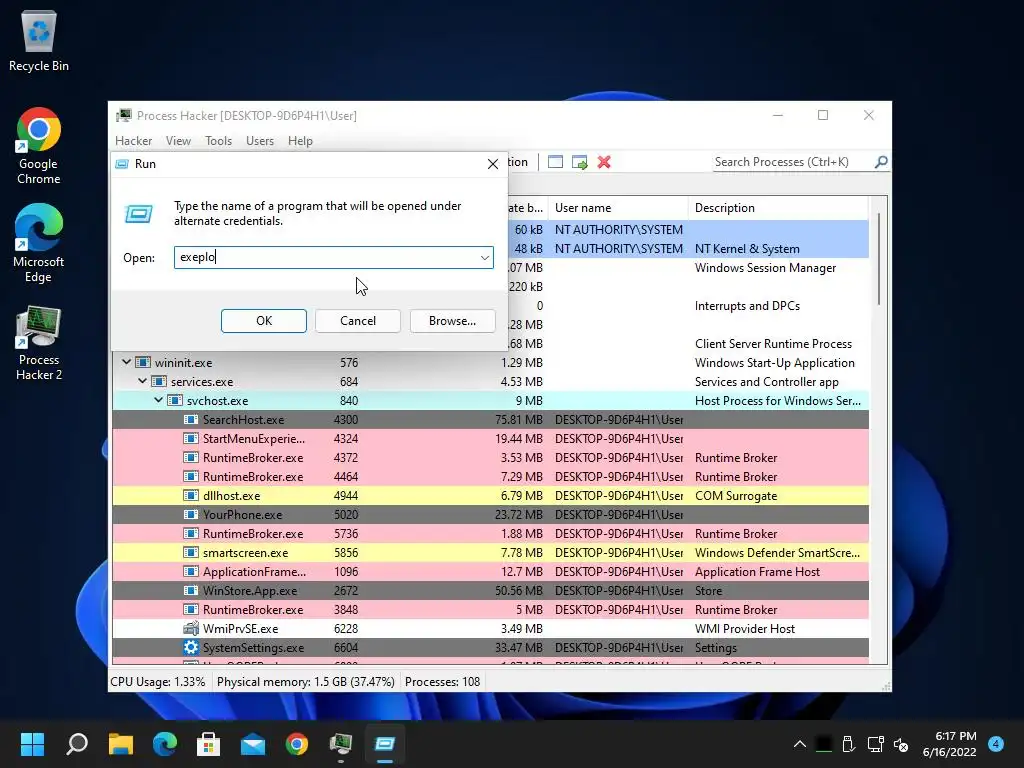Open notification center badge
The width and height of the screenshot is (1024, 768).
[996, 744]
